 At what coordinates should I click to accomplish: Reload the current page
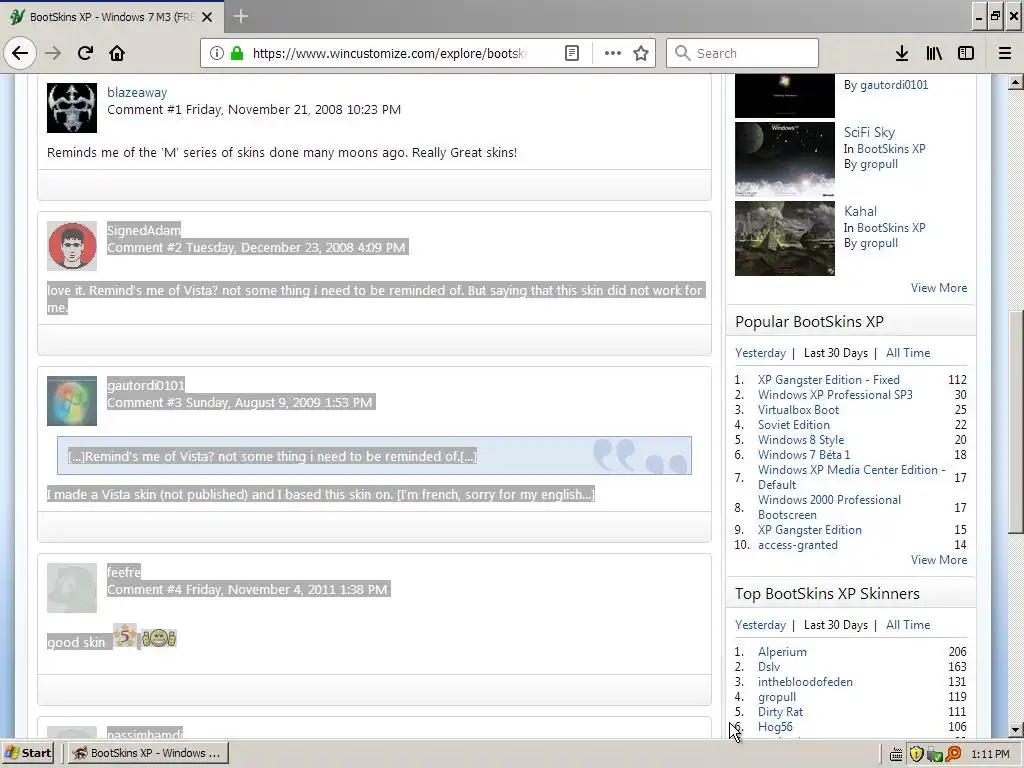tap(85, 53)
